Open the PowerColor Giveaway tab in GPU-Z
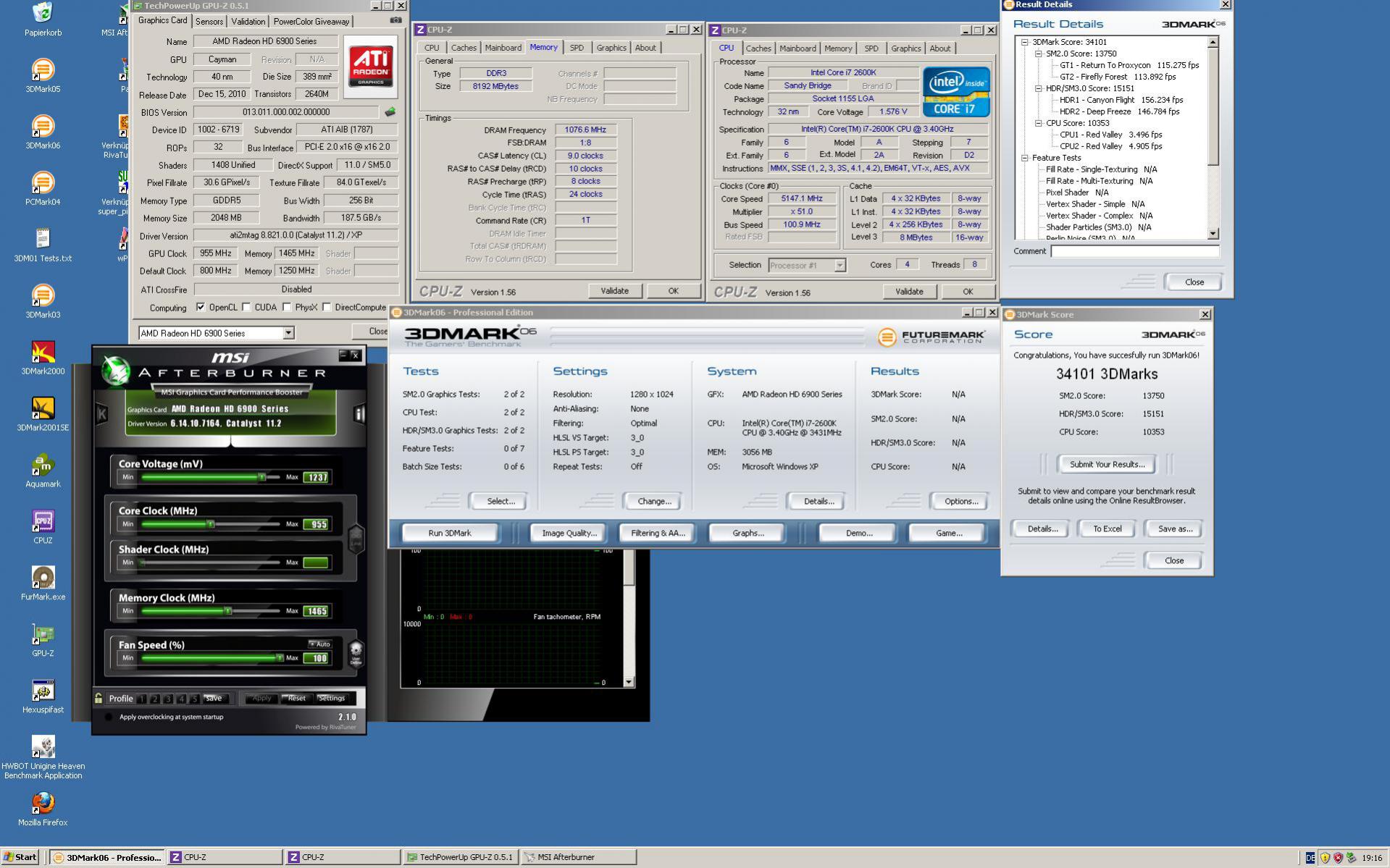The image size is (1390, 868). (x=311, y=22)
